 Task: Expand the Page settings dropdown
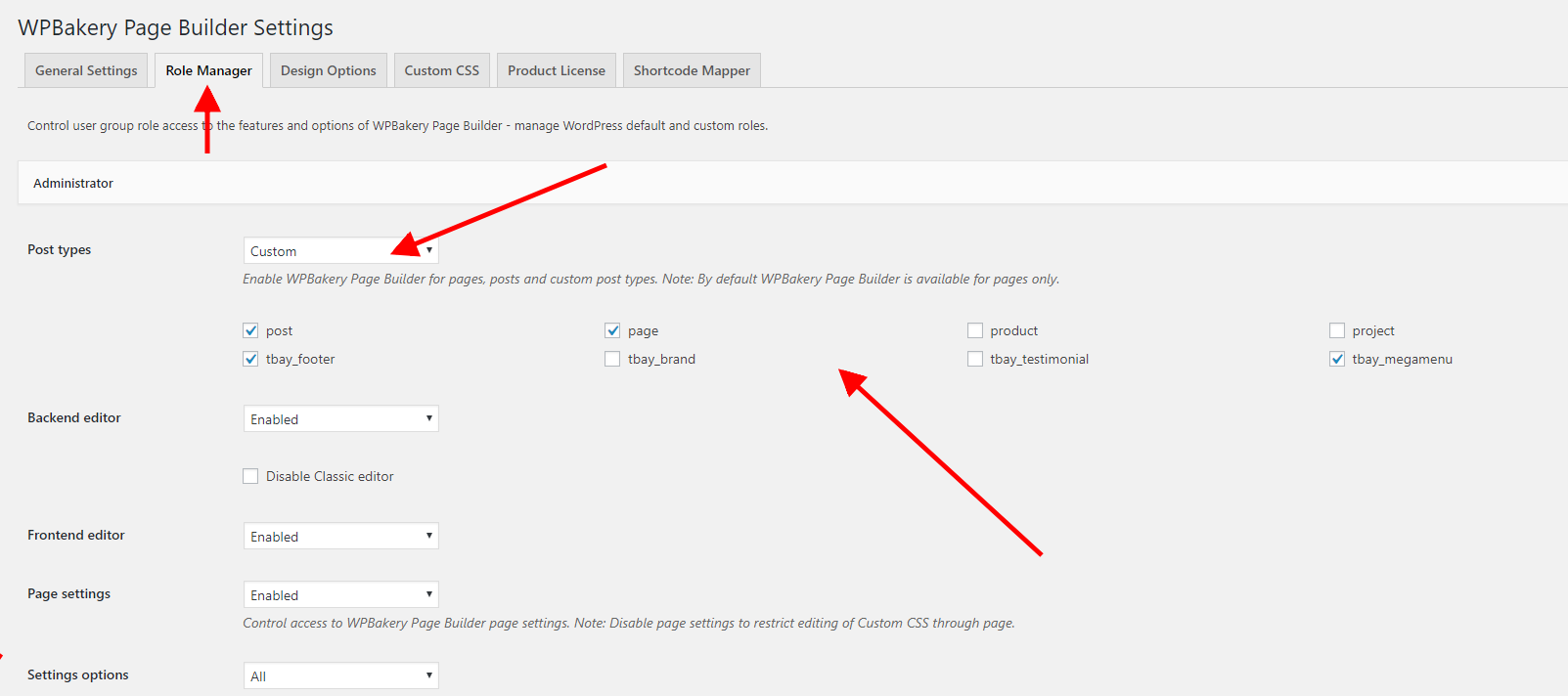coord(340,595)
